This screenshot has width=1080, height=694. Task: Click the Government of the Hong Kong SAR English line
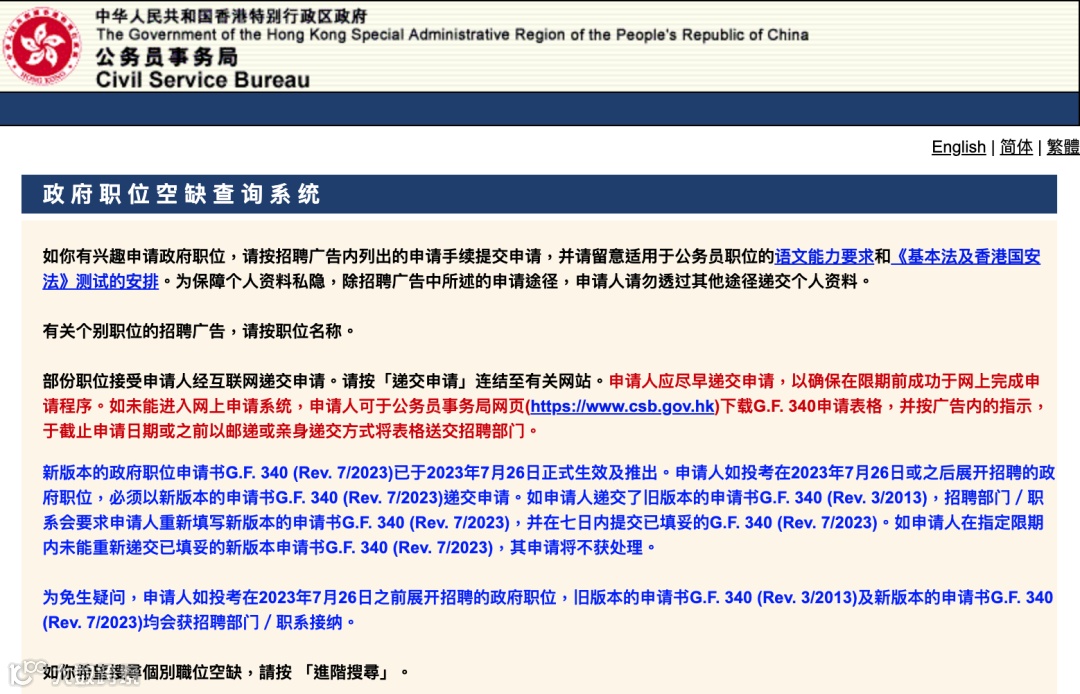tap(452, 34)
